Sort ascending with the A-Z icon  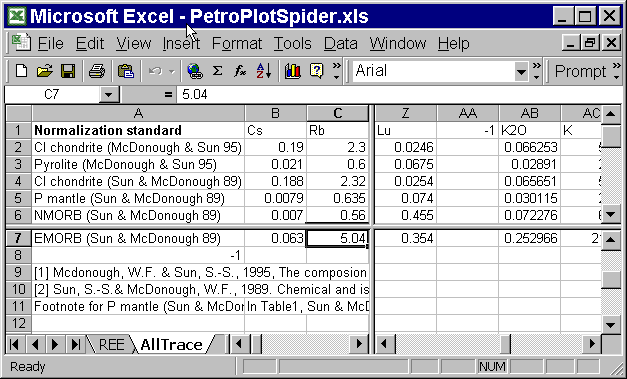tap(264, 71)
